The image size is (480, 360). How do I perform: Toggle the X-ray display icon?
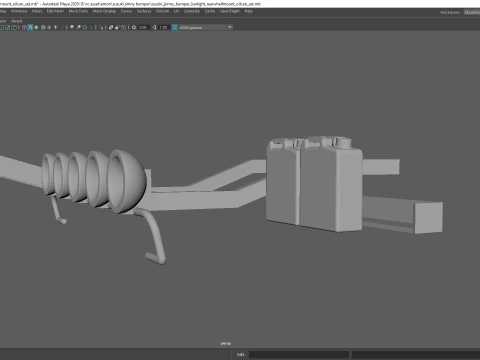coord(111,27)
